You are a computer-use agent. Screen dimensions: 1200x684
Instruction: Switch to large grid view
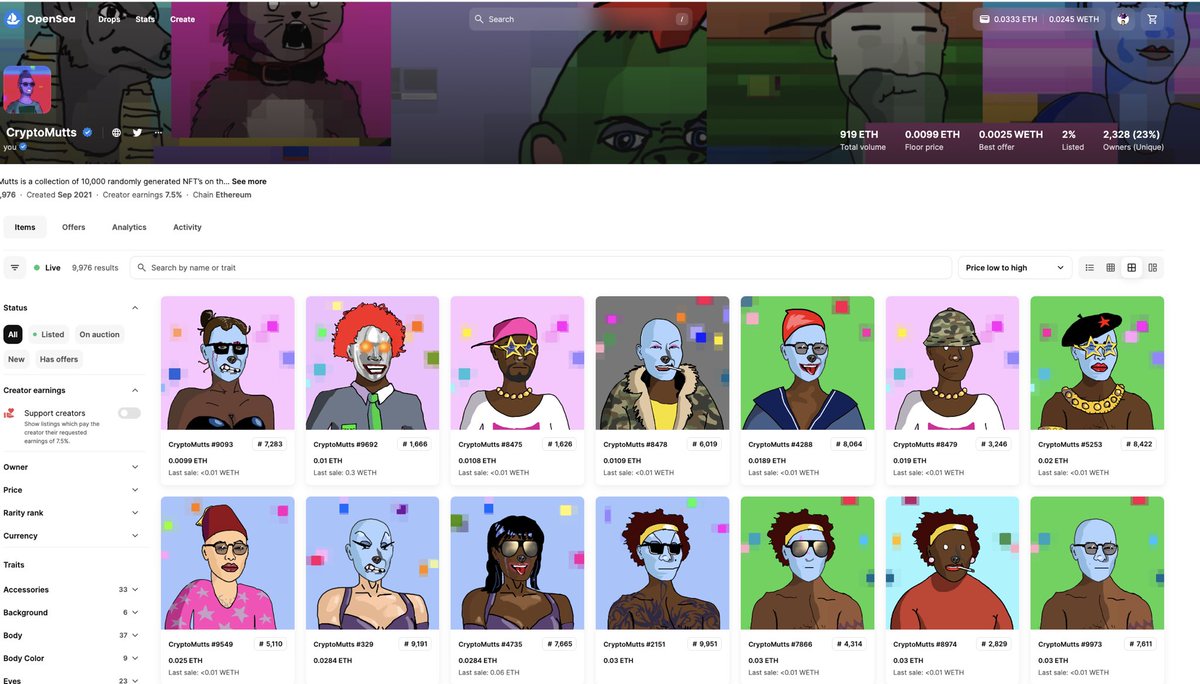1132,268
